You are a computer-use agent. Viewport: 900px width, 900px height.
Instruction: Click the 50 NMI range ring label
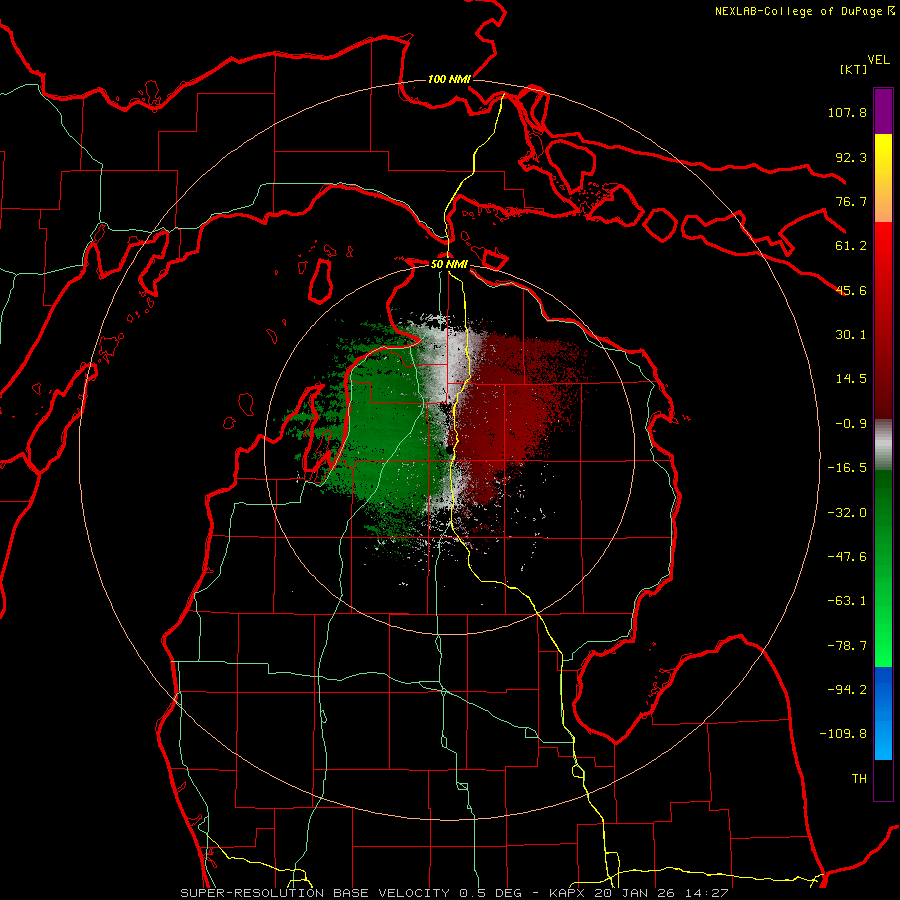[x=449, y=265]
